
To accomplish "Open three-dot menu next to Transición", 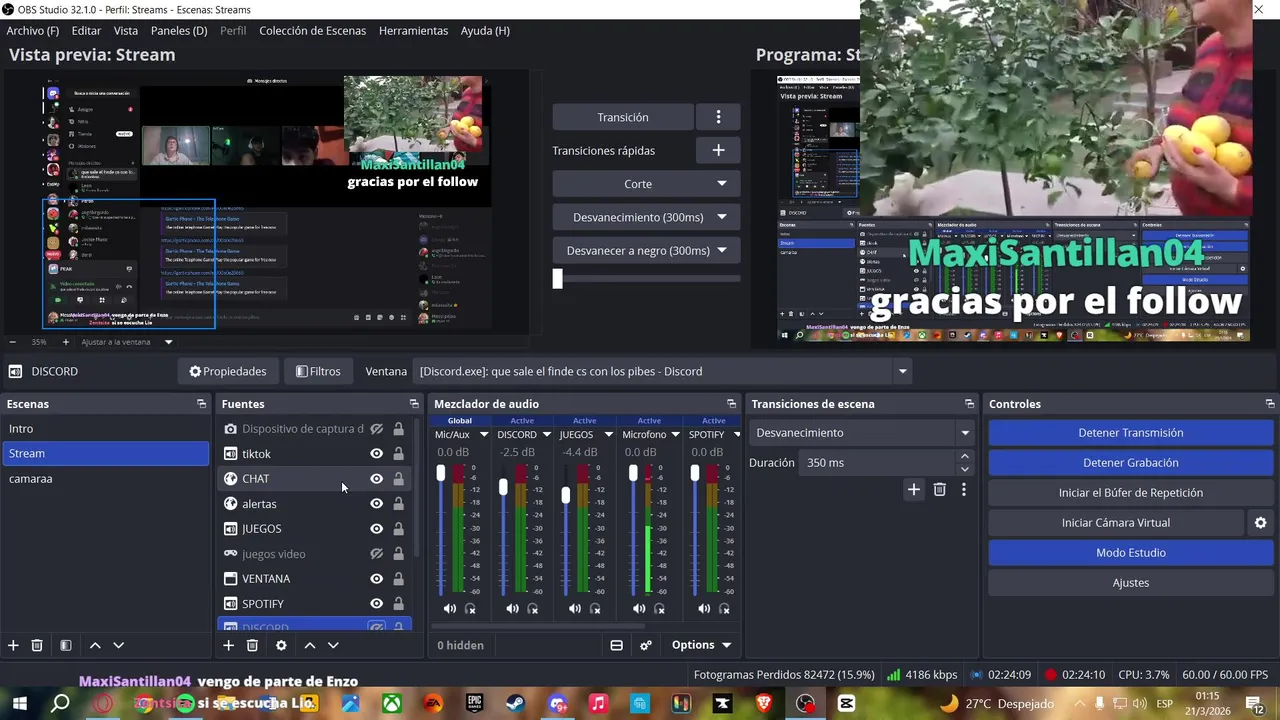I will (x=718, y=117).
